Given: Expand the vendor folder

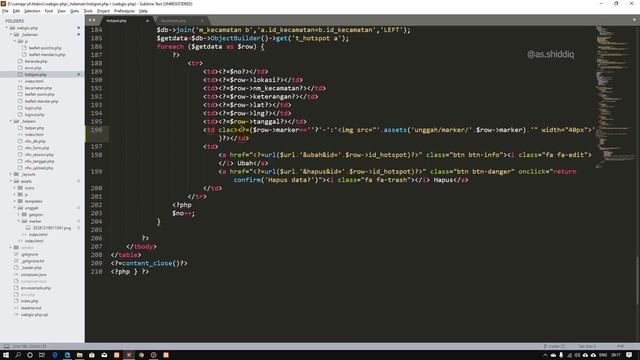Looking at the screenshot, I should pyautogui.click(x=11, y=248).
